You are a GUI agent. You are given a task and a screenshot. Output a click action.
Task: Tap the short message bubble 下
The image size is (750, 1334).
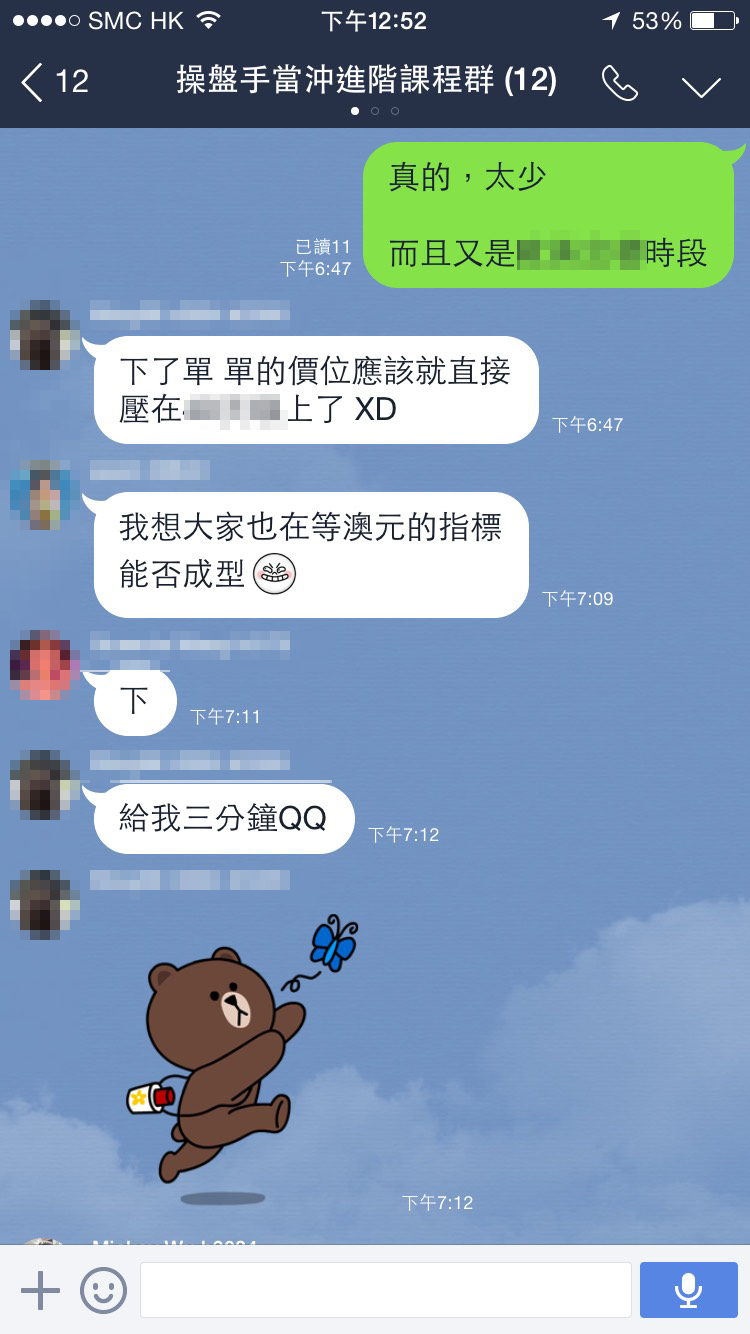pyautogui.click(x=134, y=701)
